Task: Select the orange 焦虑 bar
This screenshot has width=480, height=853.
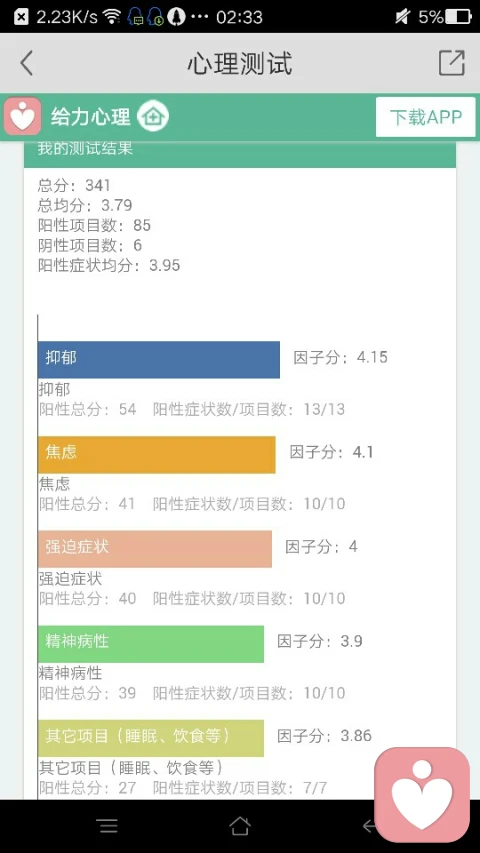Action: tap(157, 454)
